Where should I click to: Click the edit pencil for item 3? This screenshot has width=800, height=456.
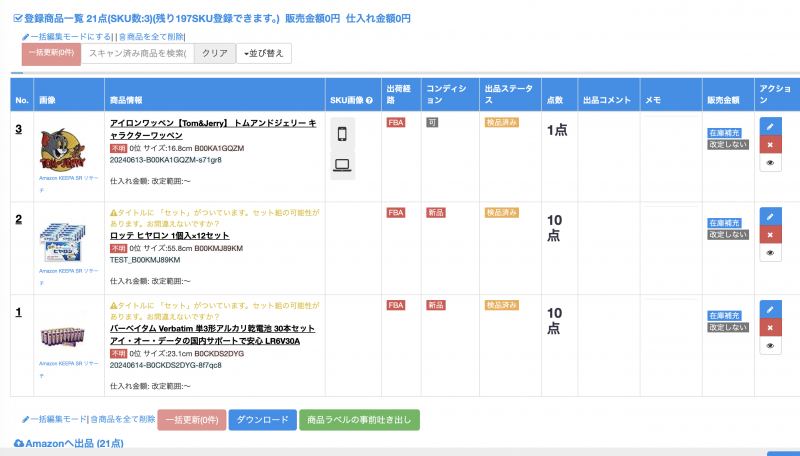[770, 126]
